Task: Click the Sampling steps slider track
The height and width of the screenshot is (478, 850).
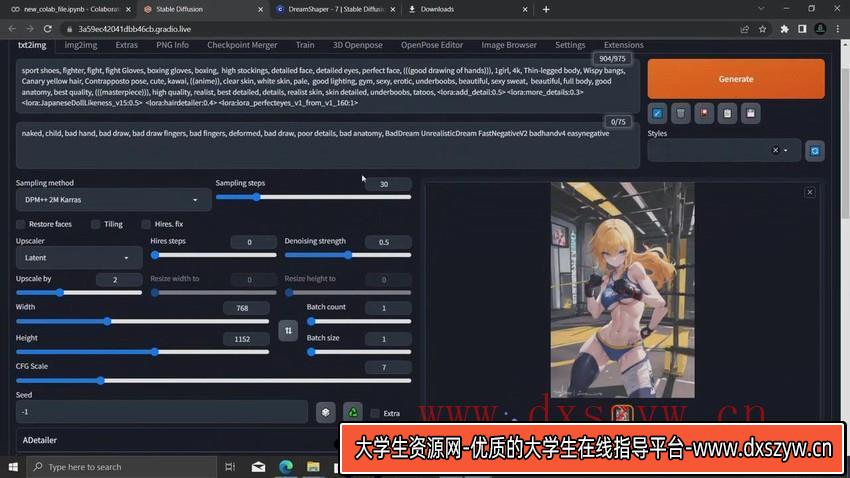Action: pyautogui.click(x=313, y=197)
